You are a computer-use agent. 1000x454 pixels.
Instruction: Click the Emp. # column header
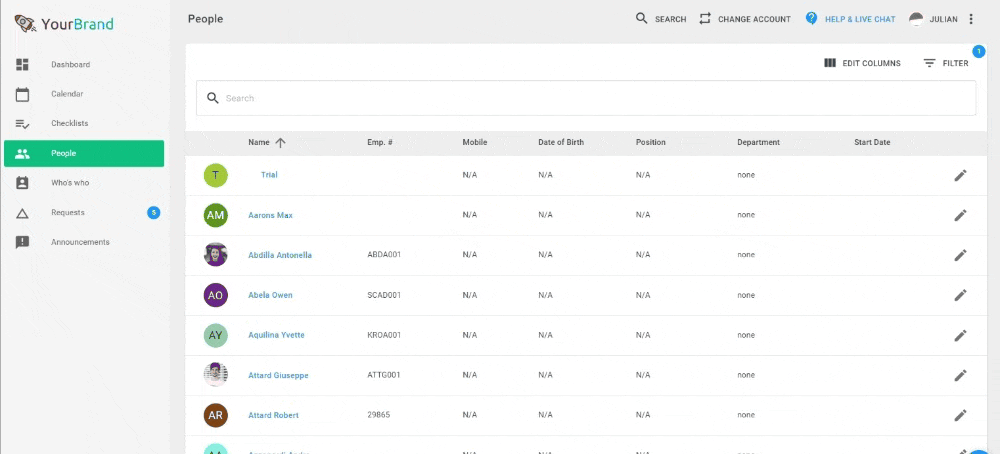point(379,142)
